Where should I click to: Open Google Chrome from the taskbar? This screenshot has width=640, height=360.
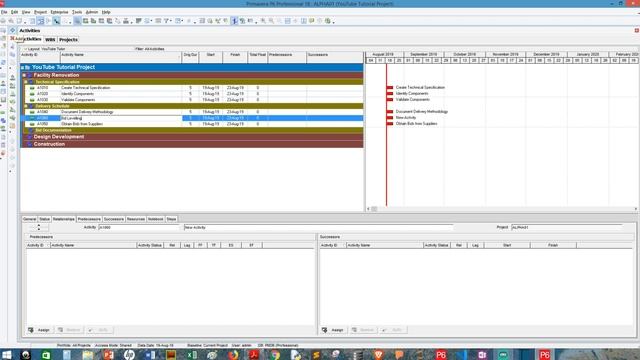(275, 355)
